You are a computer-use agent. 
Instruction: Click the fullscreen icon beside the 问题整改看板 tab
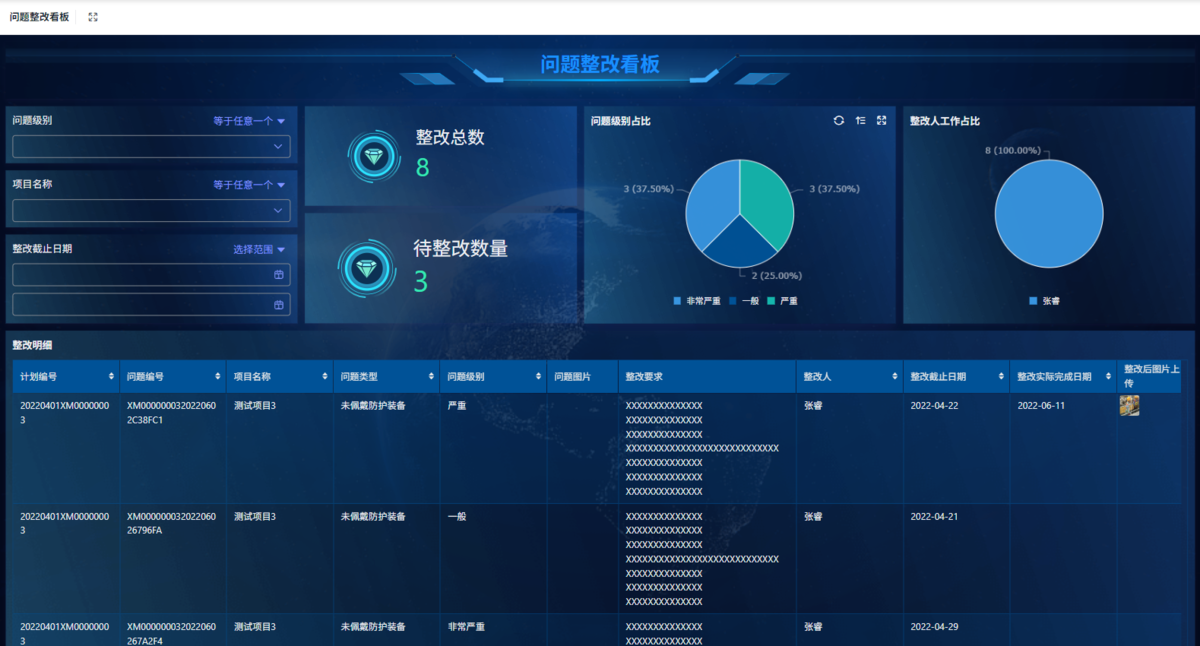click(93, 17)
